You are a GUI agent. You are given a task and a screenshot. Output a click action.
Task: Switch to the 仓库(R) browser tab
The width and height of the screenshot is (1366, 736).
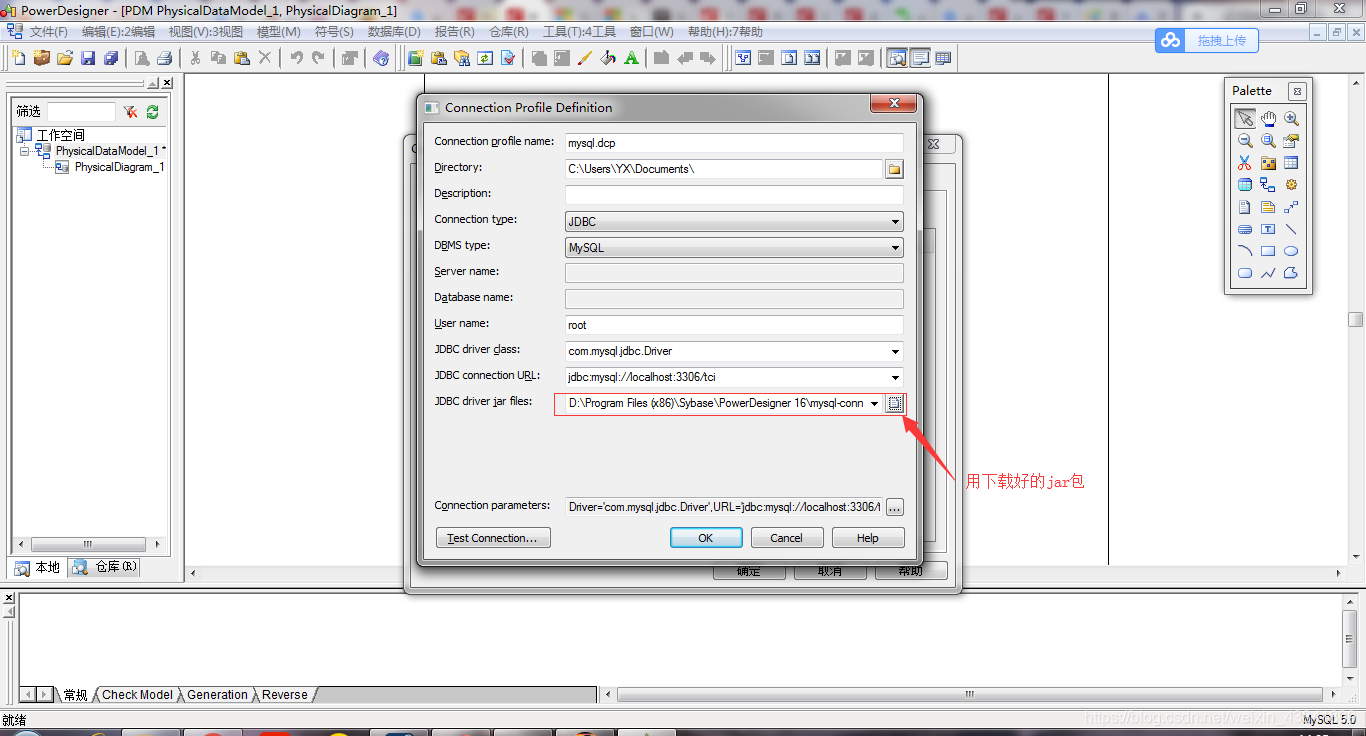point(105,568)
